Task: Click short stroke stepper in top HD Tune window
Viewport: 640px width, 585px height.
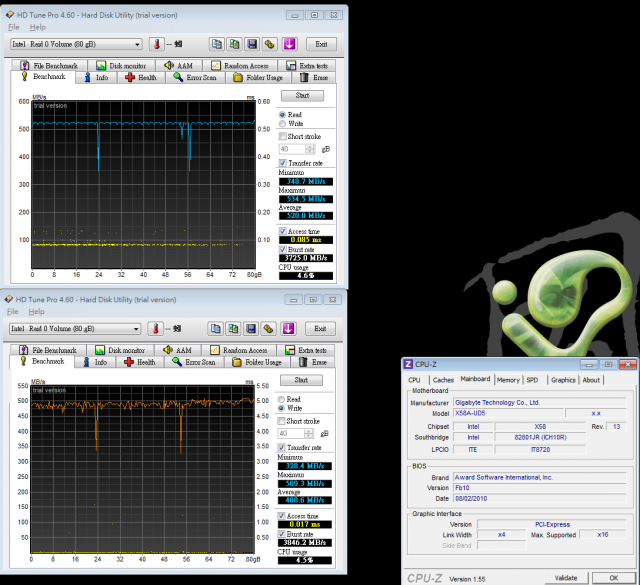Action: coord(310,149)
